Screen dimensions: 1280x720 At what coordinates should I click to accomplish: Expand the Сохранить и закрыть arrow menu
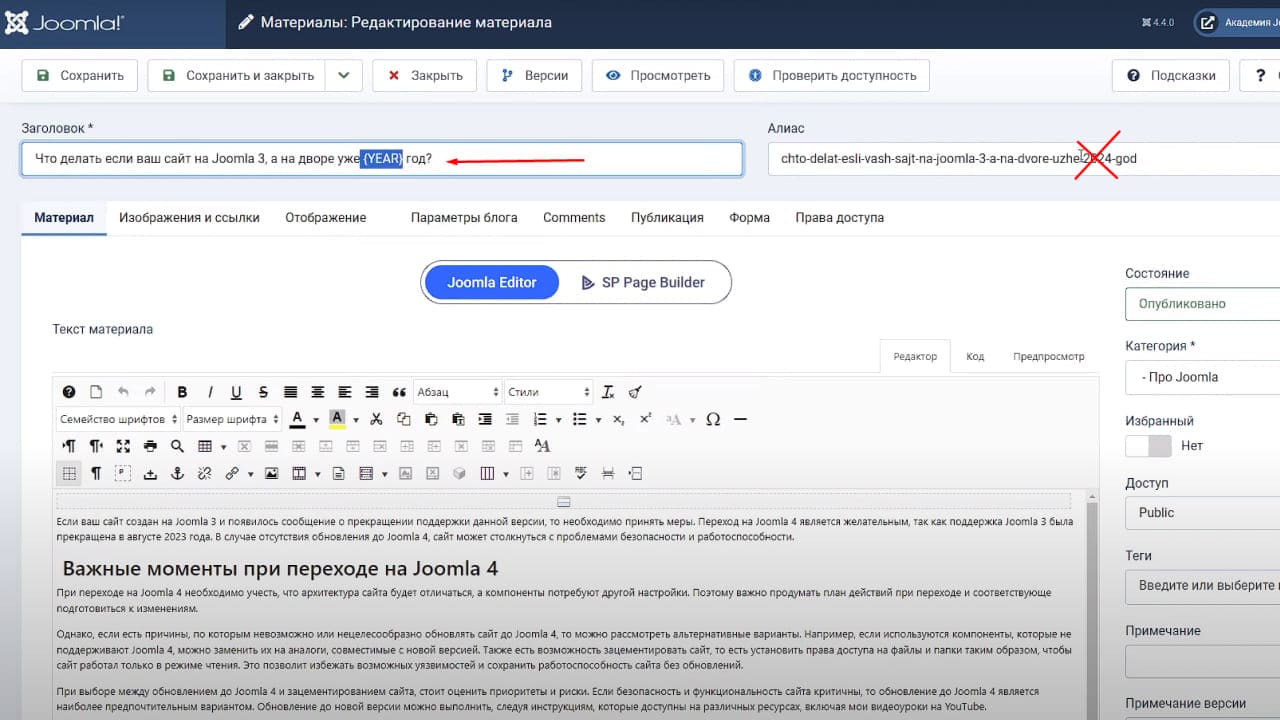click(343, 75)
